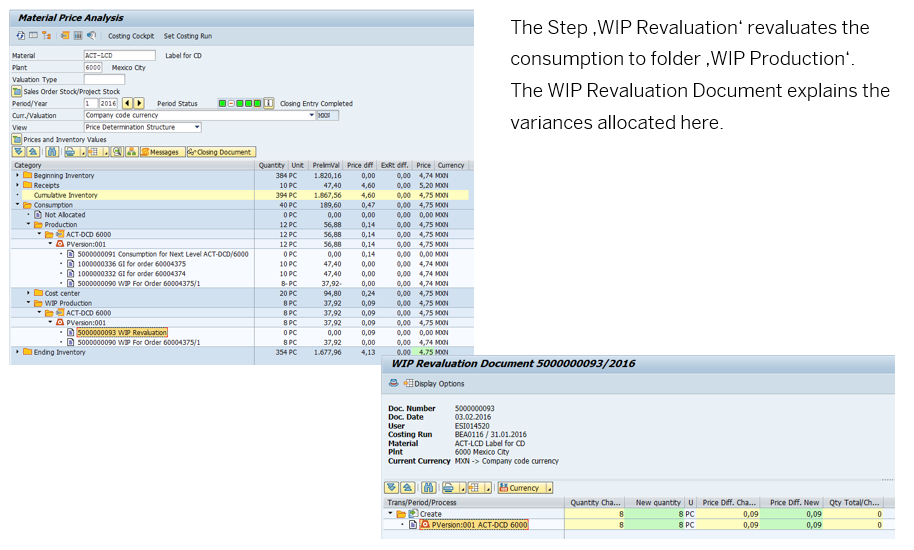
Task: Click the execute/refresh icon in Material Price Analysis toolbar
Action: (20, 36)
